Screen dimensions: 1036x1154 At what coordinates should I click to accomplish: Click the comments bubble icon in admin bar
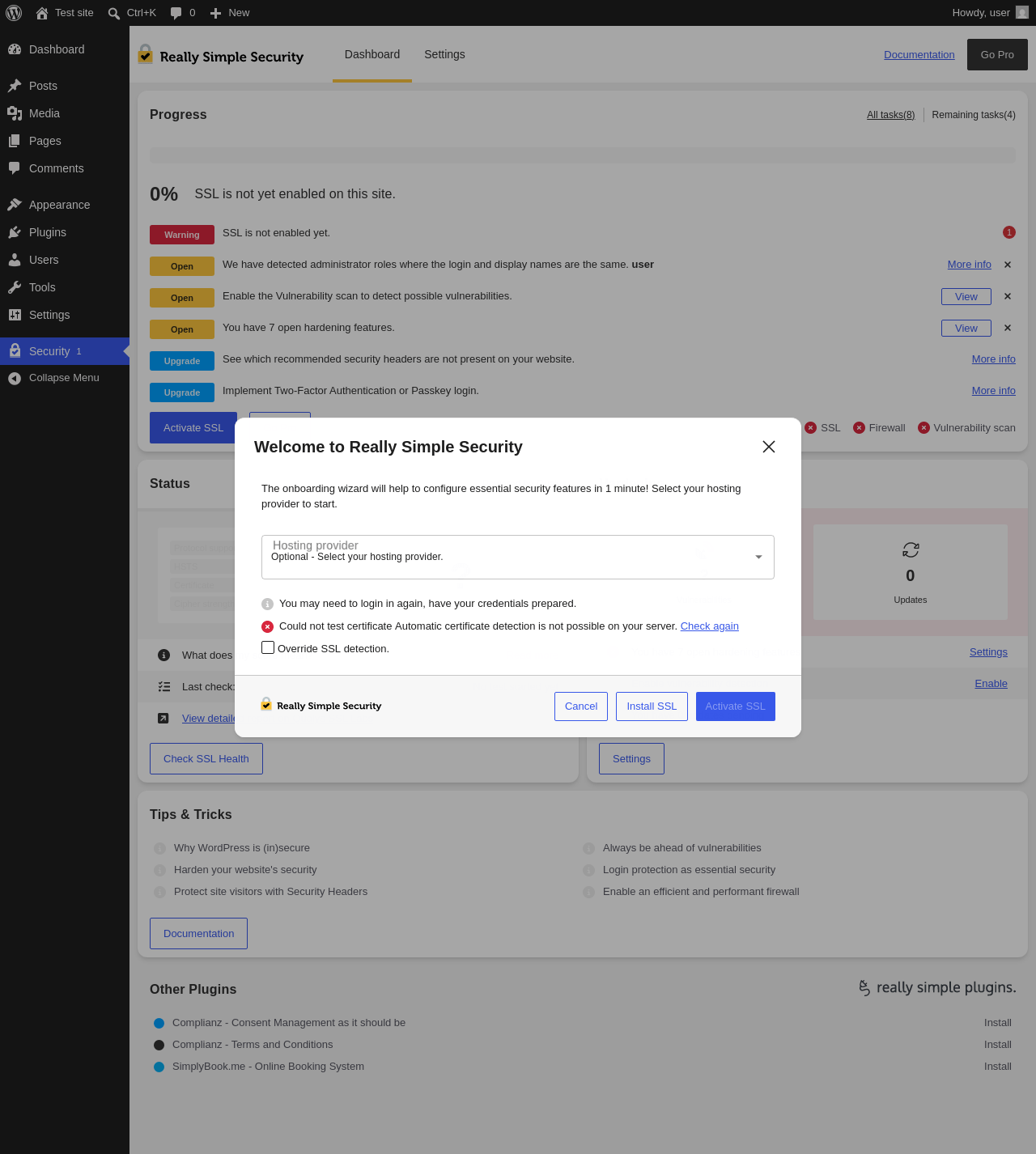click(176, 13)
